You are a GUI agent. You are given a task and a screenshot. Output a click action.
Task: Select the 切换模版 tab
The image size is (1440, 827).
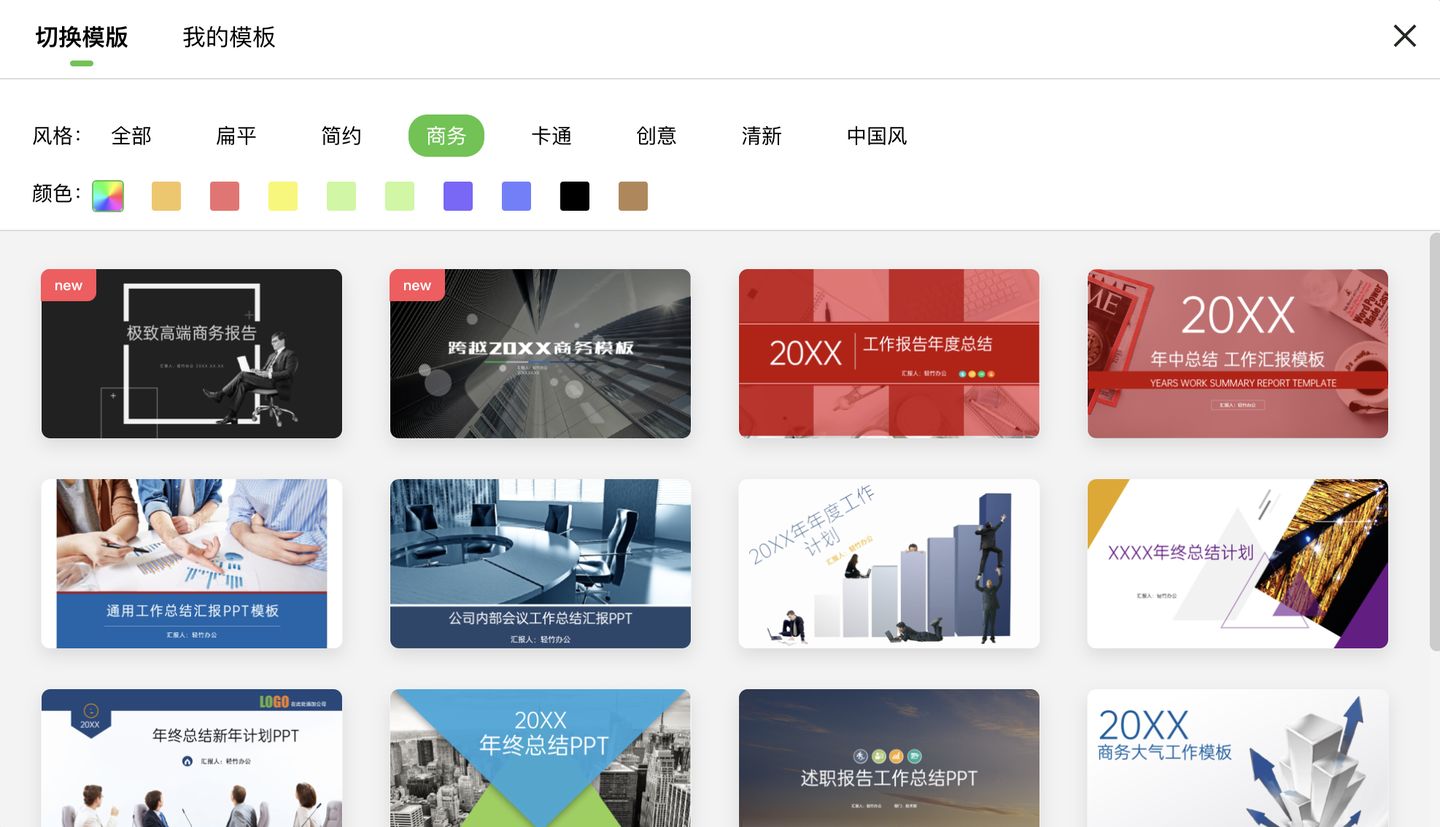[80, 37]
